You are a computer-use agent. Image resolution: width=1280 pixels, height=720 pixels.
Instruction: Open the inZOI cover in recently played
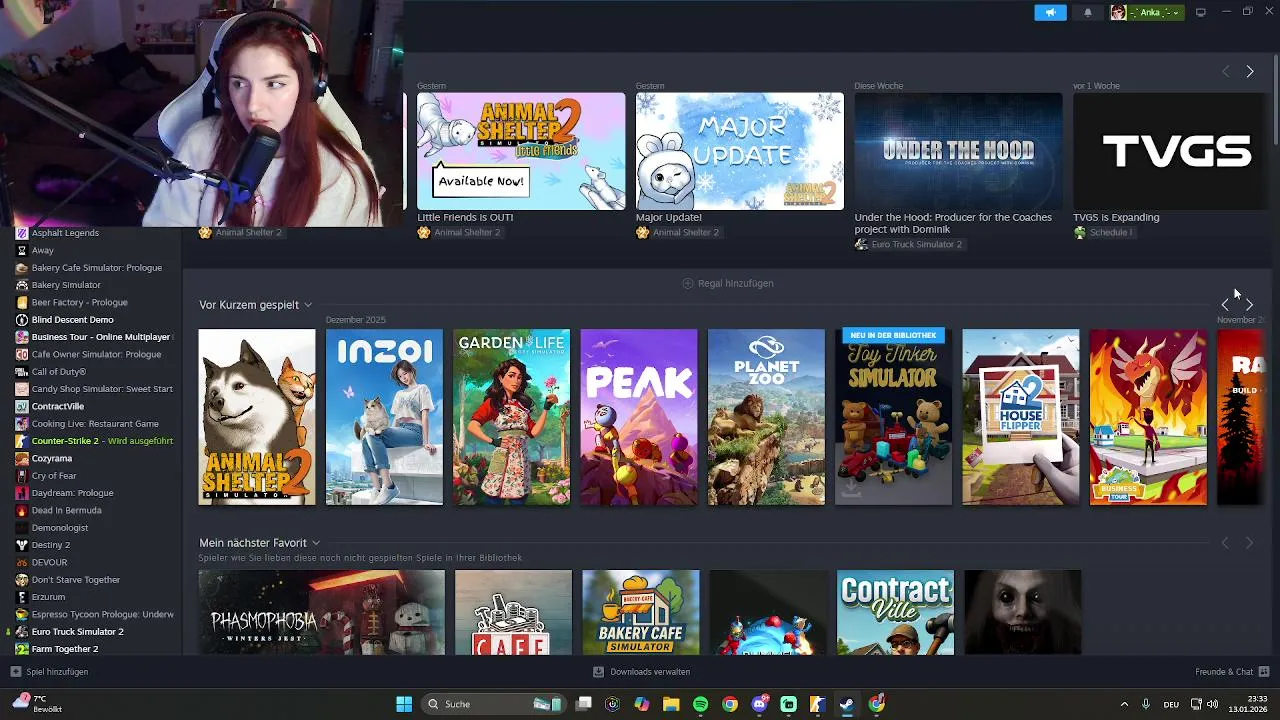[x=384, y=417]
